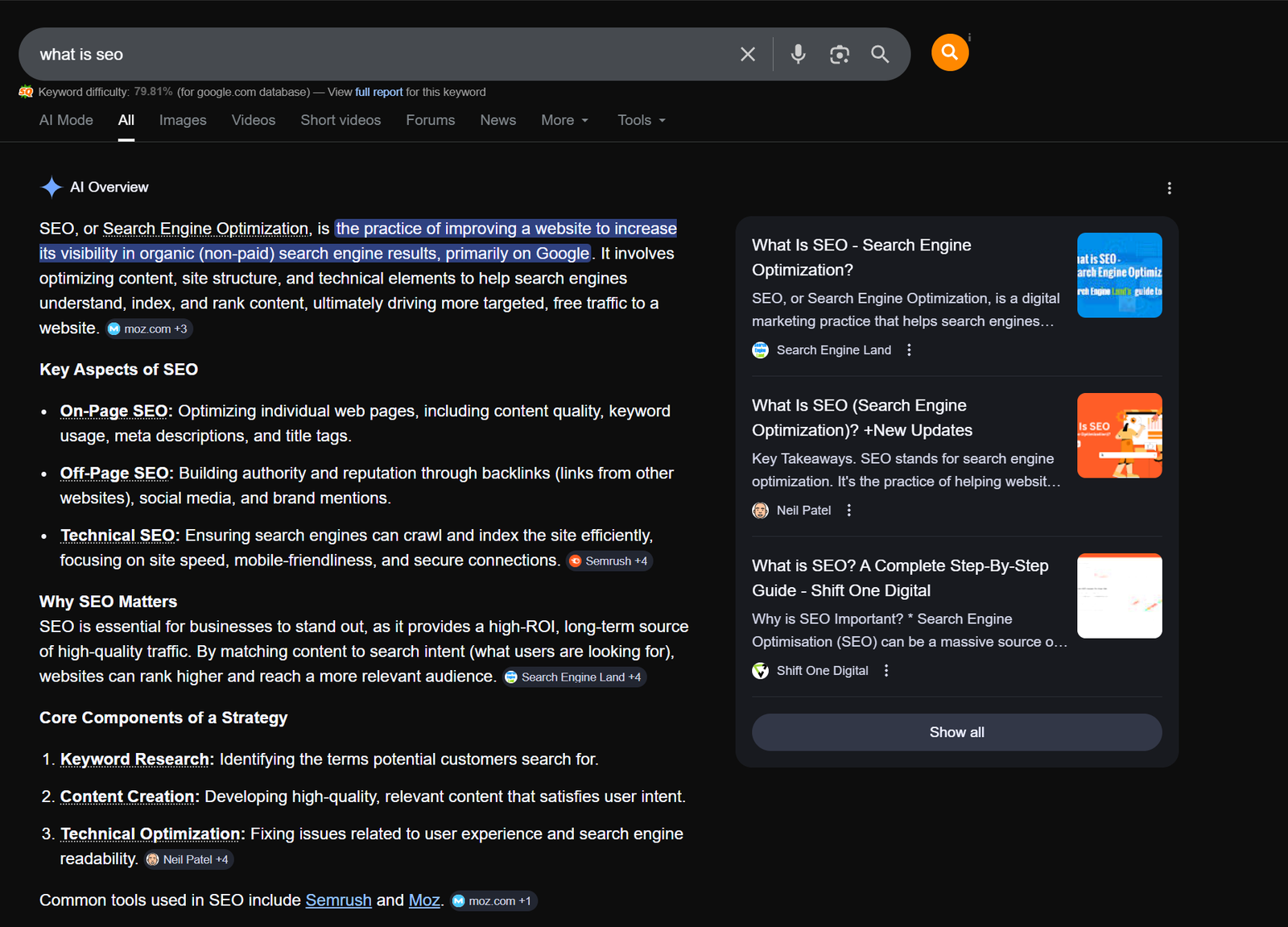Open AI Overview three-dot options menu
1288x927 pixels.
(x=1169, y=188)
